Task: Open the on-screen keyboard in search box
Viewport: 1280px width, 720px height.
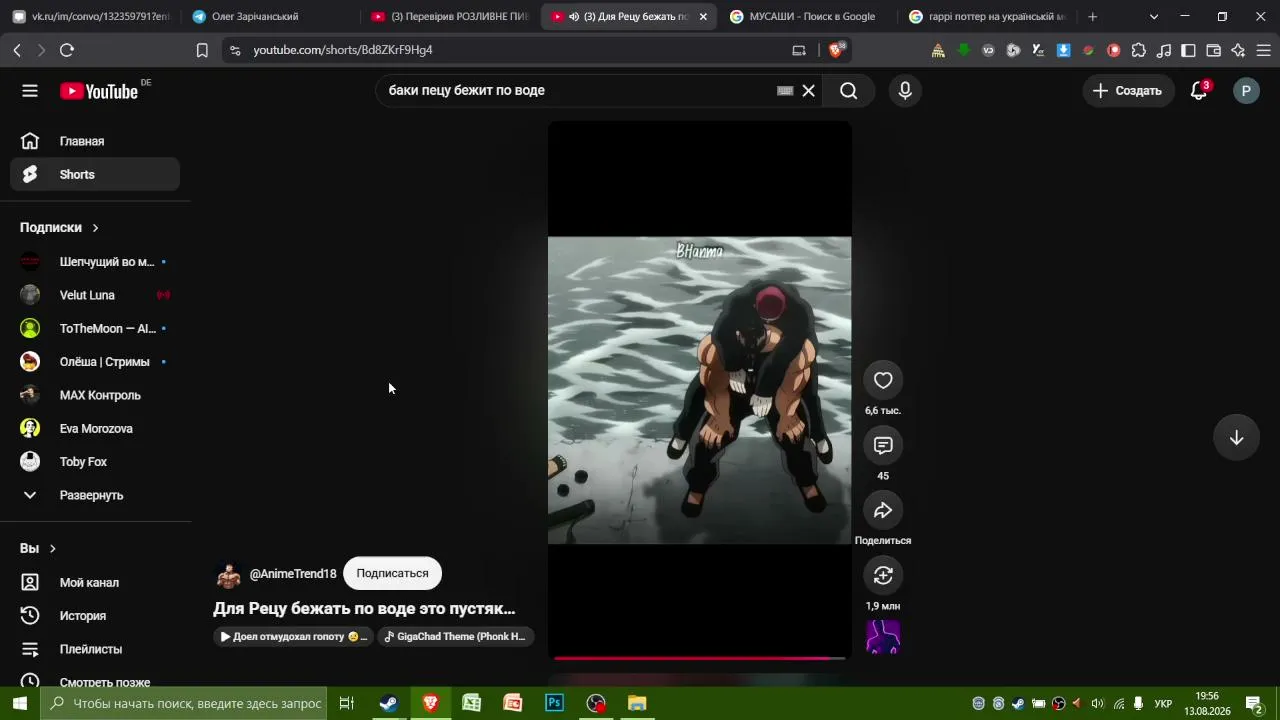Action: tap(785, 91)
